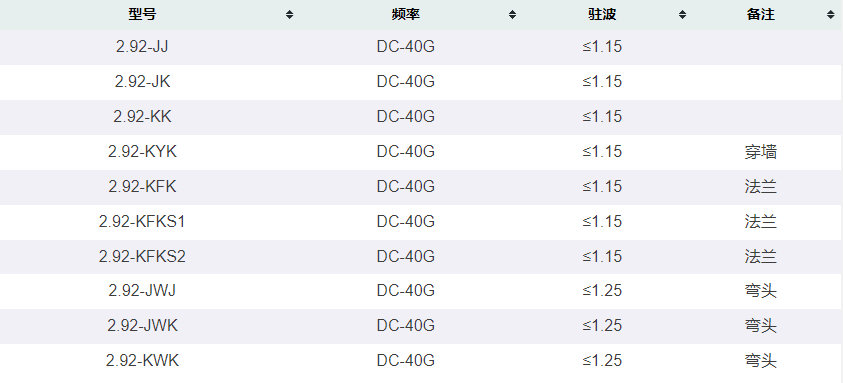Click the 穿墙 remark cell
The image size is (843, 383).
pyautogui.click(x=760, y=152)
